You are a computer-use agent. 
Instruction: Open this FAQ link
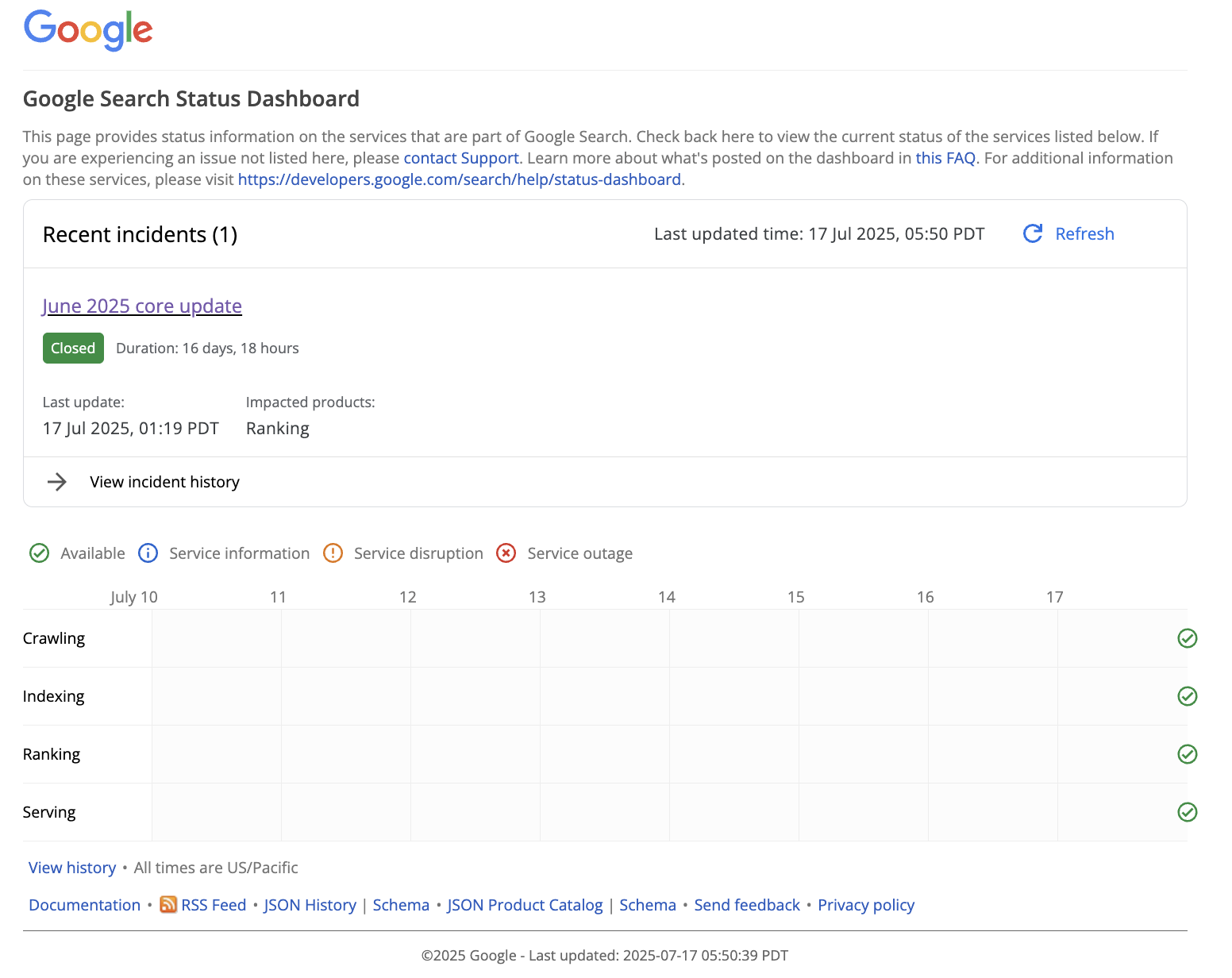pos(945,158)
